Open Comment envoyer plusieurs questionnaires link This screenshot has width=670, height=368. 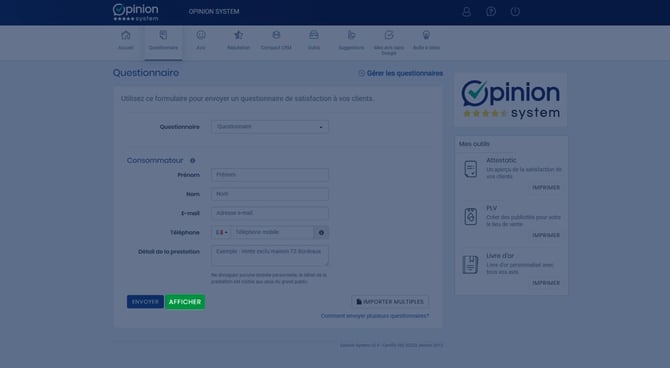pyautogui.click(x=375, y=316)
